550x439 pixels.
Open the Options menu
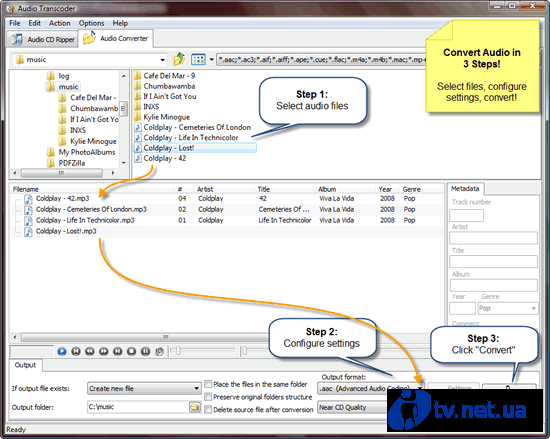click(92, 23)
